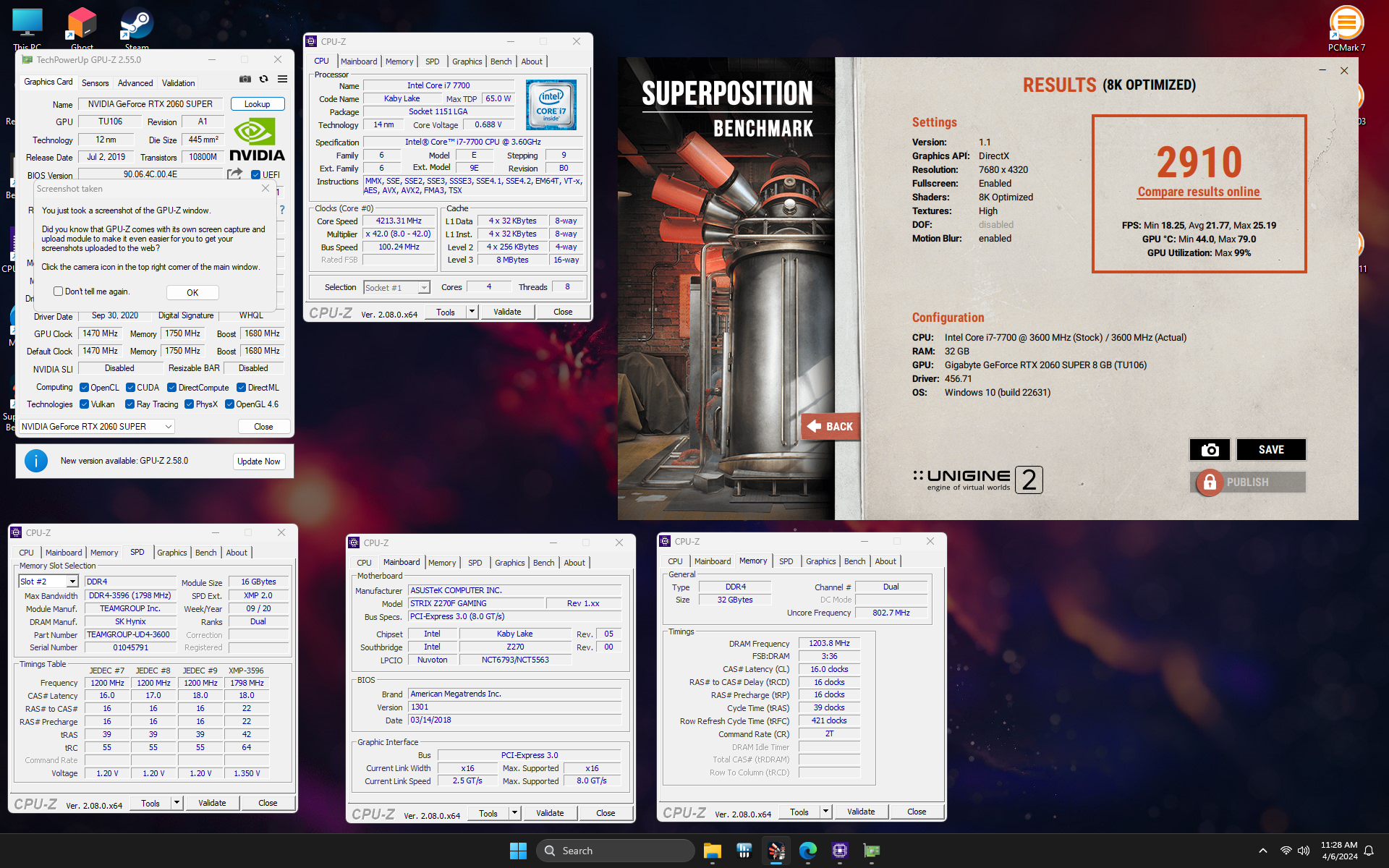Viewport: 1389px width, 868px height.
Task: Click GPU-Z camera screenshot icon
Action: (245, 79)
